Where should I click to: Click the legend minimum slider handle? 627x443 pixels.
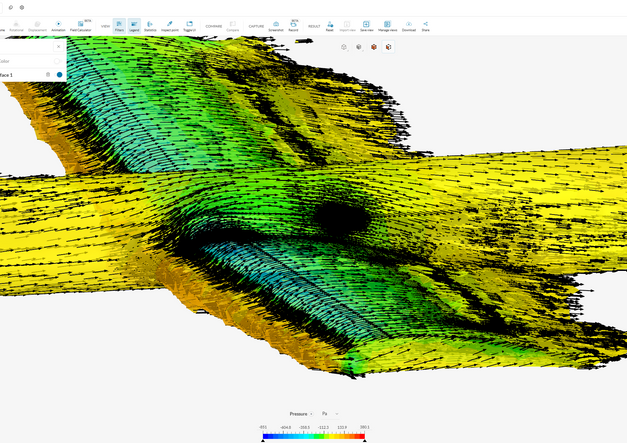pyautogui.click(x=263, y=440)
